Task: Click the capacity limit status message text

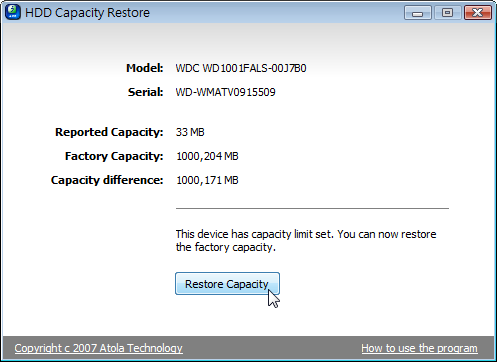Action: click(x=306, y=241)
